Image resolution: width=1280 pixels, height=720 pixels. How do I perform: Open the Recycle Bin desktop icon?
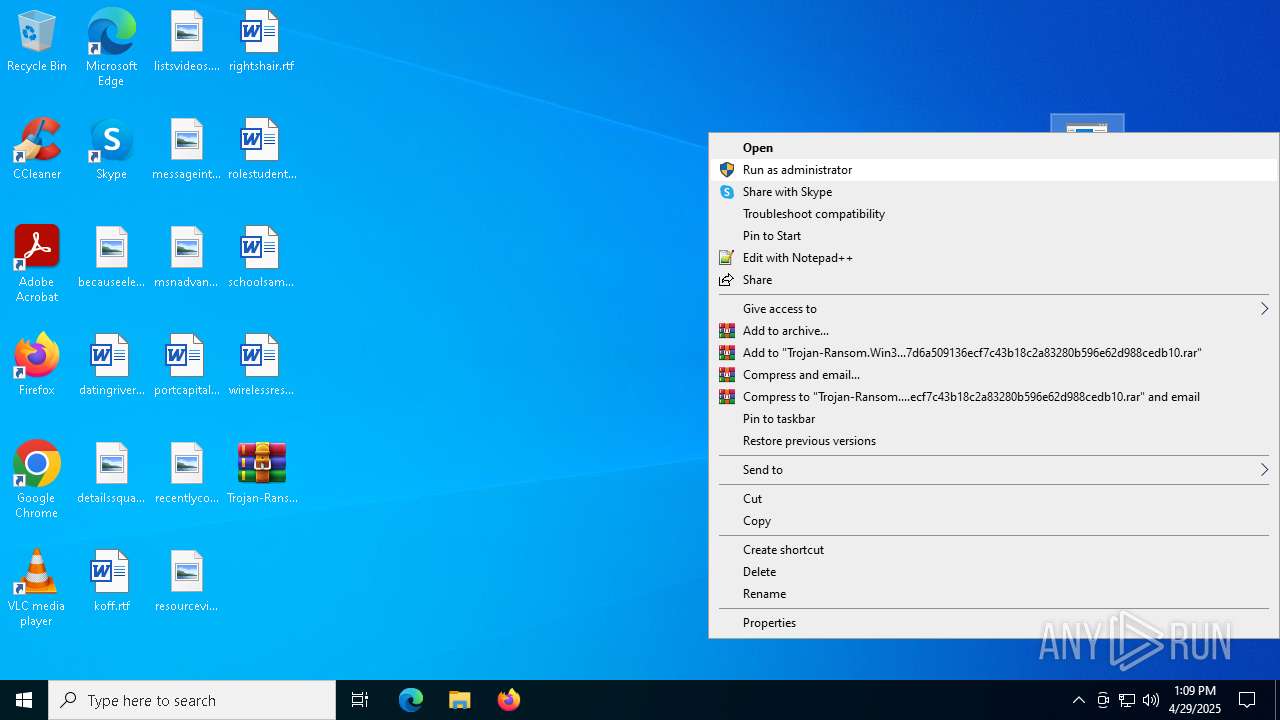(37, 42)
